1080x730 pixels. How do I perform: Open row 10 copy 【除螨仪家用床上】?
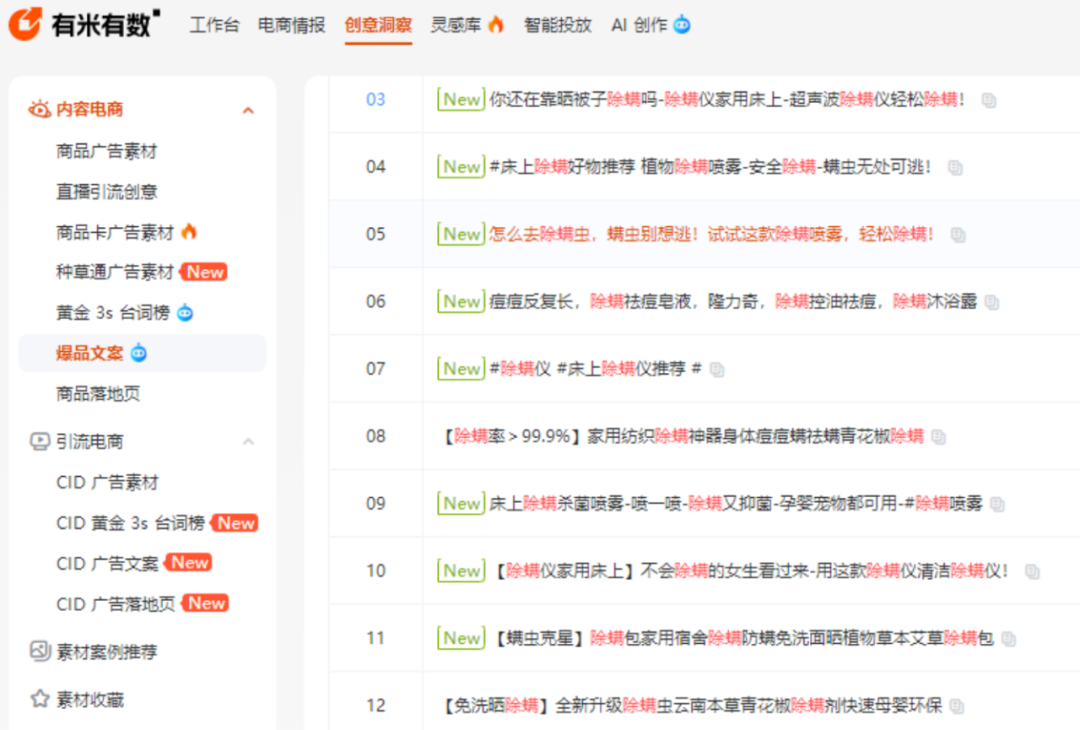[751, 571]
